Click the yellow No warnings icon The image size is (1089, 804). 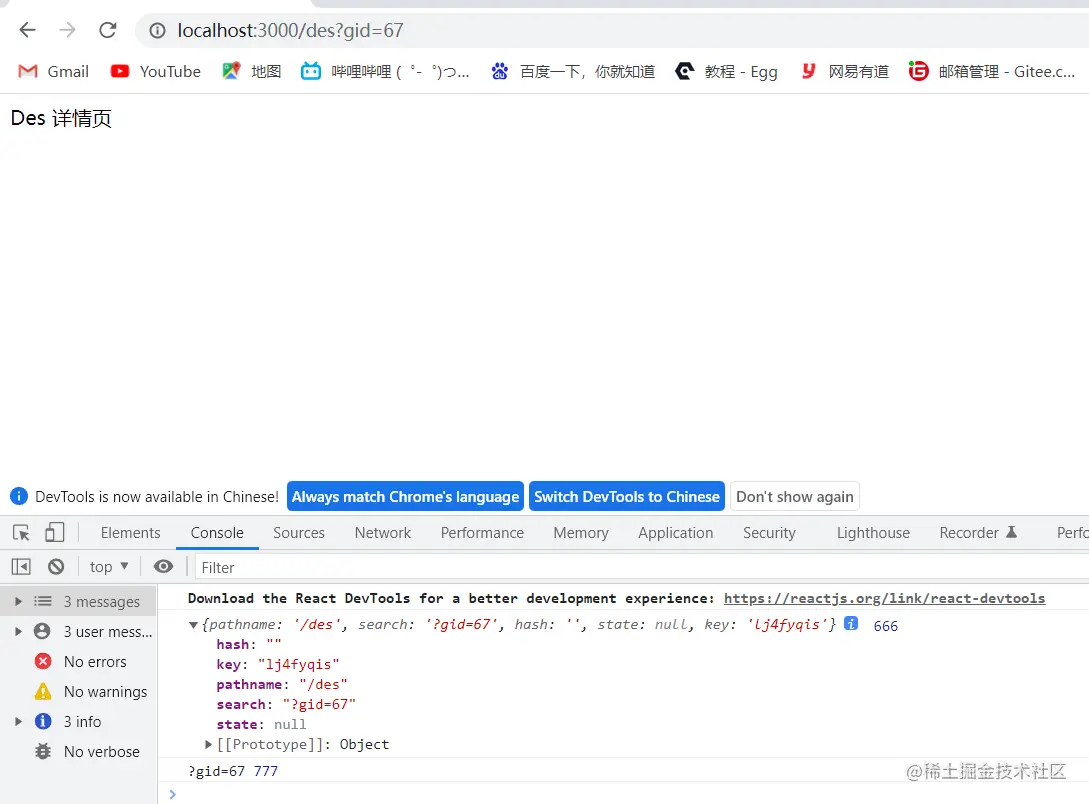pos(43,692)
